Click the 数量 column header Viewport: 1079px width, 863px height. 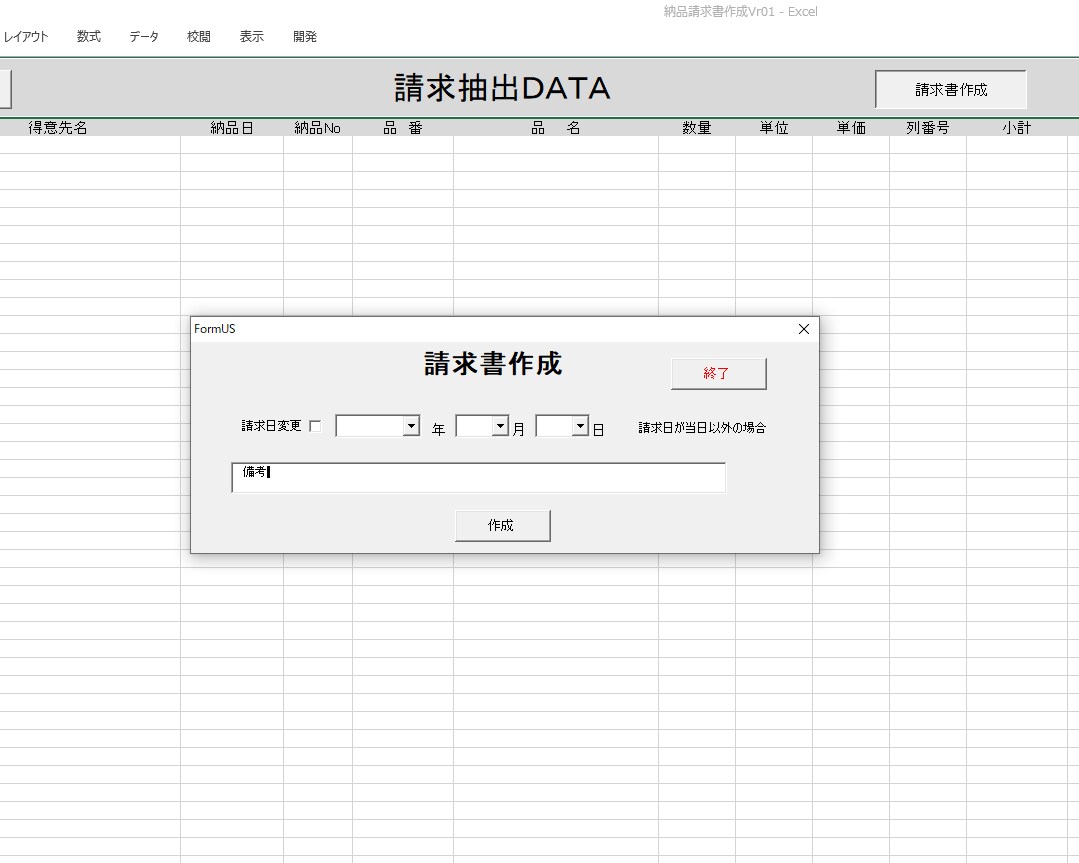click(x=696, y=128)
